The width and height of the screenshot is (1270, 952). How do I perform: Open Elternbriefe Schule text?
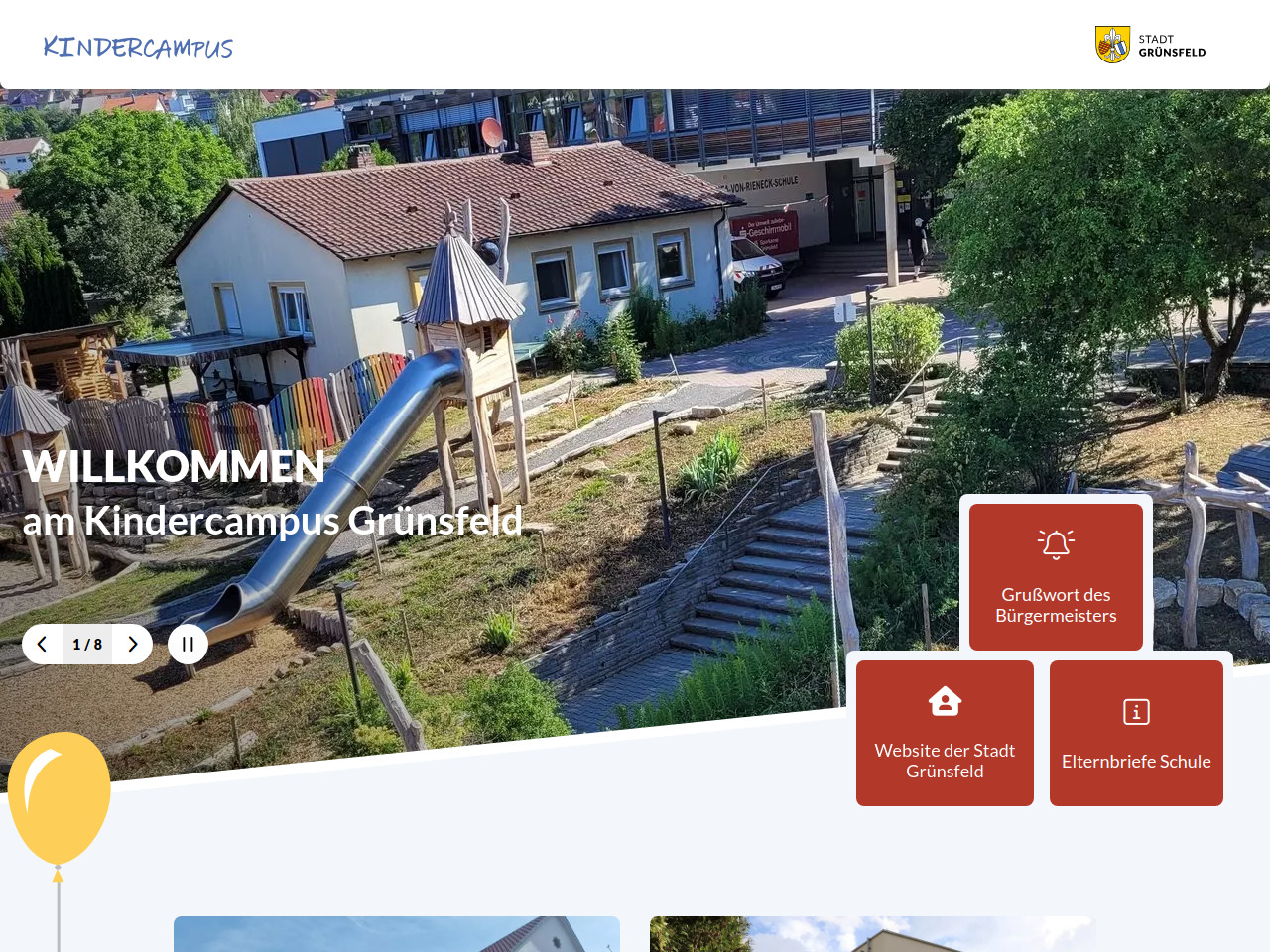[1136, 762]
